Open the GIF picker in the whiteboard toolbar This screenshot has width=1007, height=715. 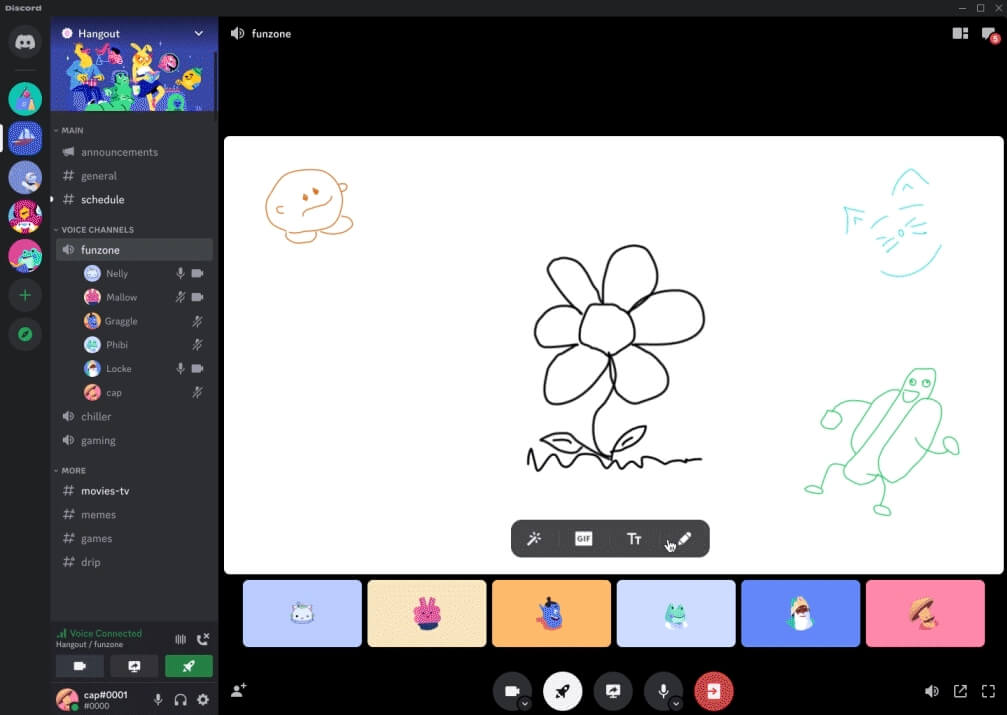point(583,538)
